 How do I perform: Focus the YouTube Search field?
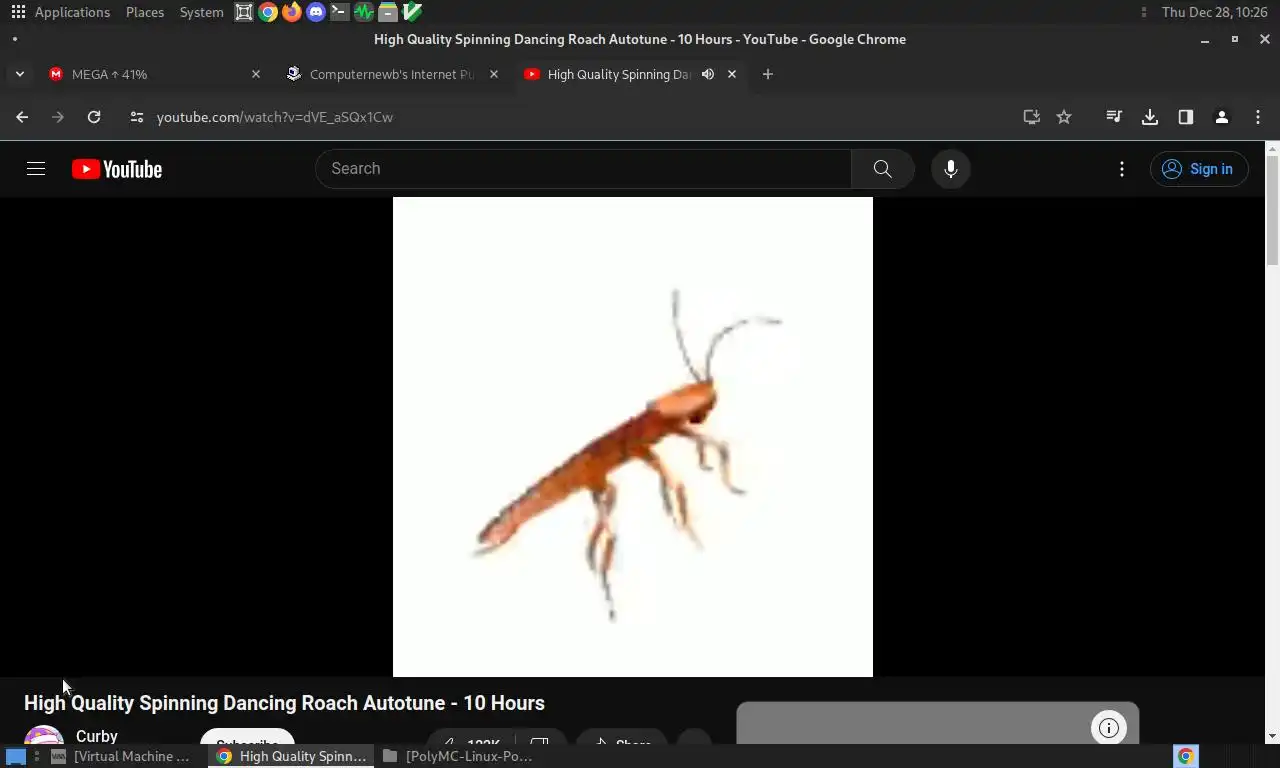[x=584, y=169]
